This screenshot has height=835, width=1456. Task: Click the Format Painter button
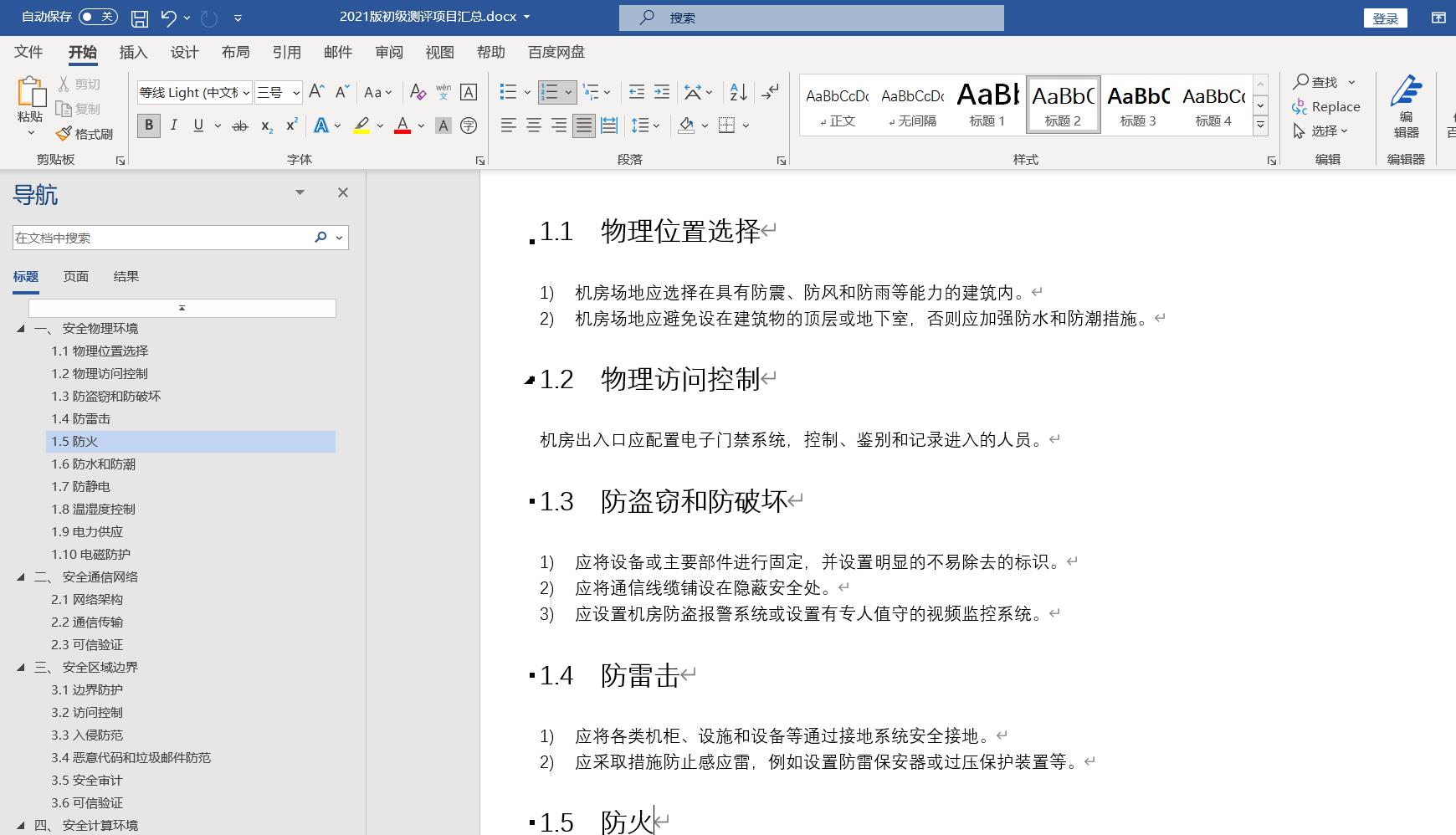(x=85, y=134)
